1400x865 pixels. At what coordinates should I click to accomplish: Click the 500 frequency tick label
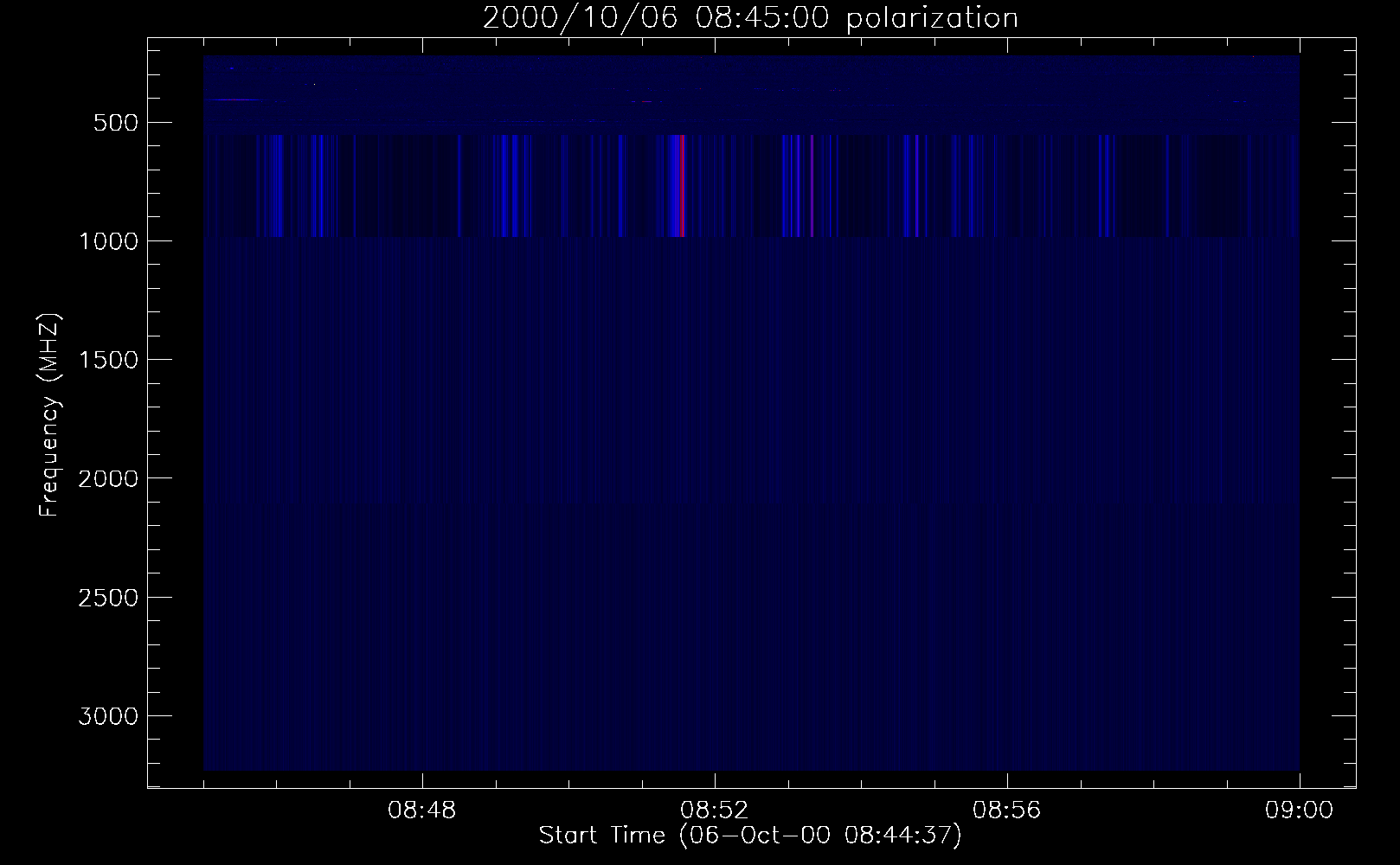pyautogui.click(x=117, y=123)
